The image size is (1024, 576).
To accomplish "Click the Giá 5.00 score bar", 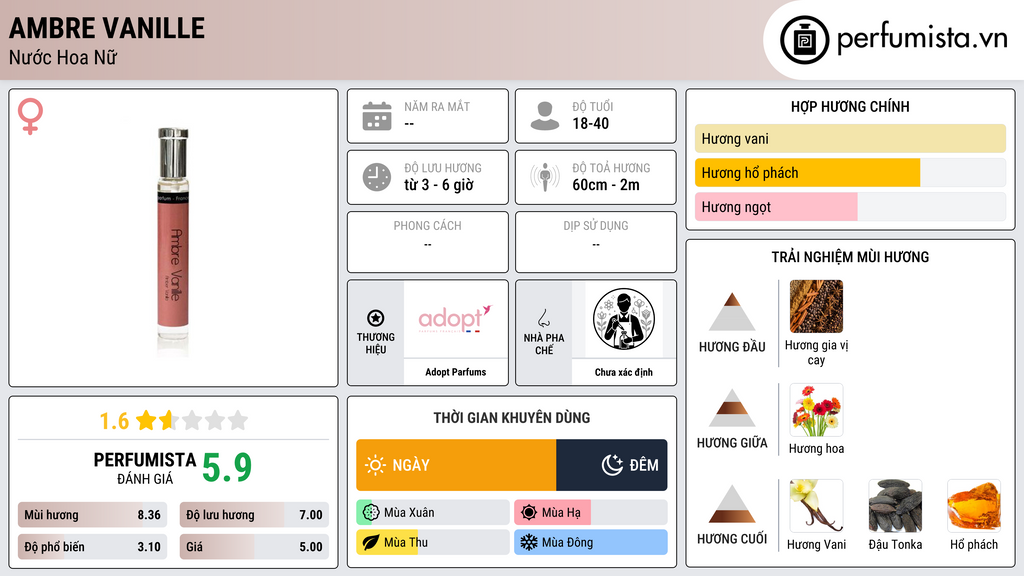I will [254, 547].
